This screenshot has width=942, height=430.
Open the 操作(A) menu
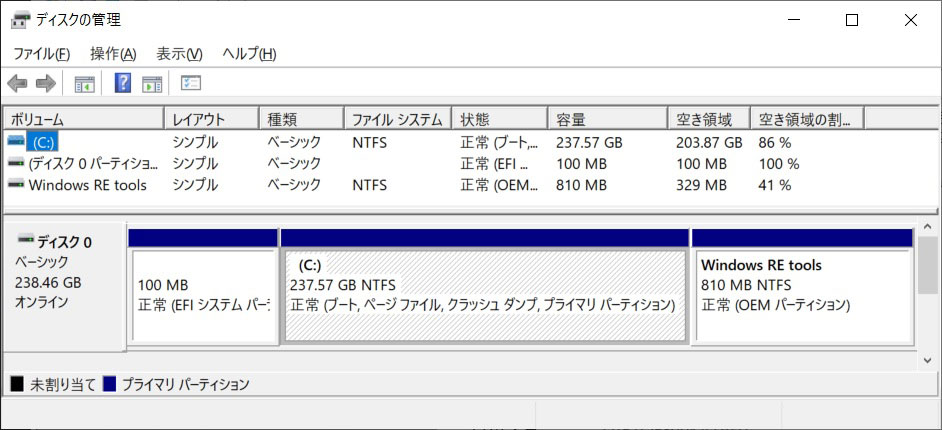(113, 53)
